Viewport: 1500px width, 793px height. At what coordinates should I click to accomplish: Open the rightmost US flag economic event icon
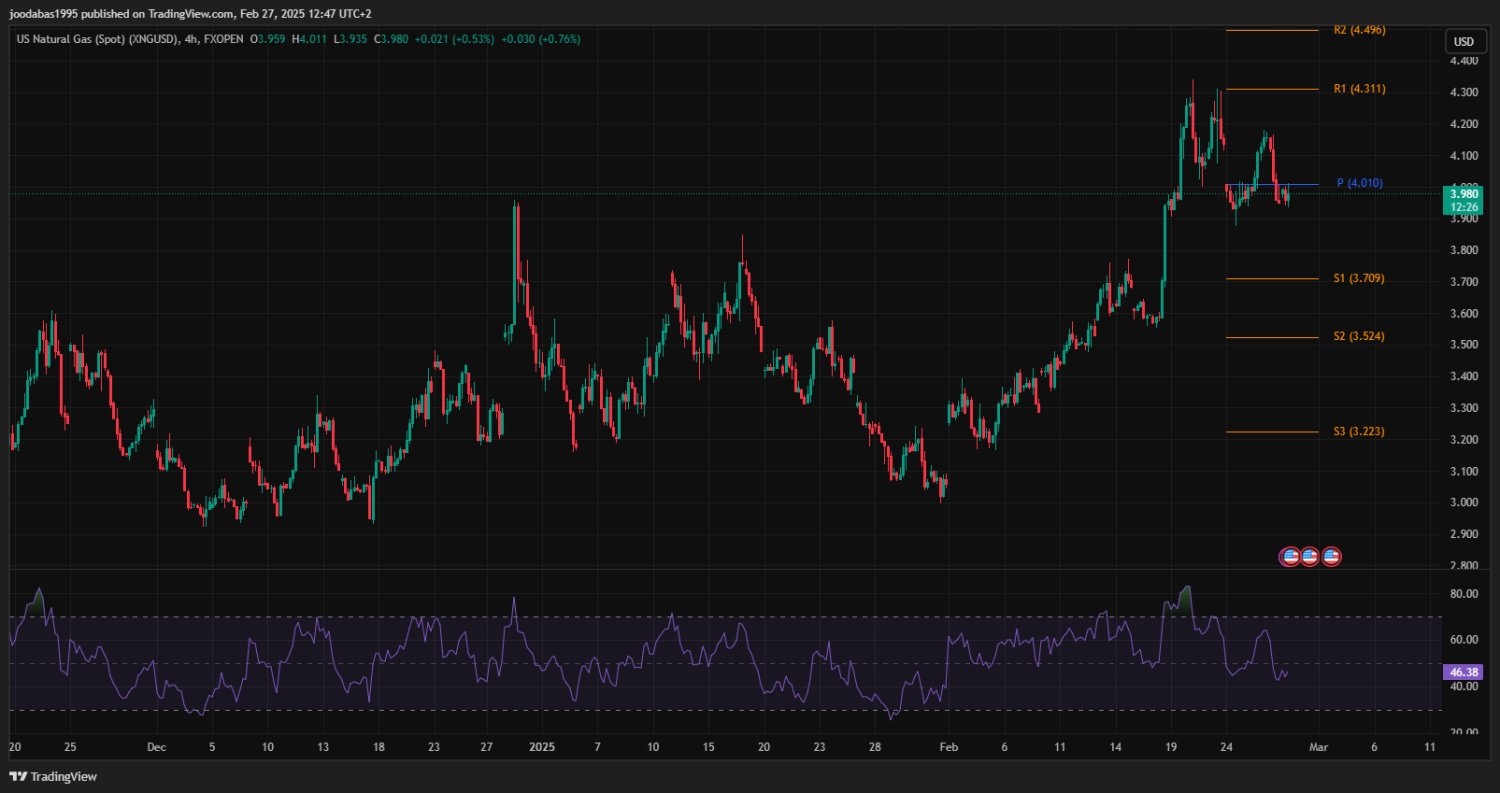click(1330, 557)
